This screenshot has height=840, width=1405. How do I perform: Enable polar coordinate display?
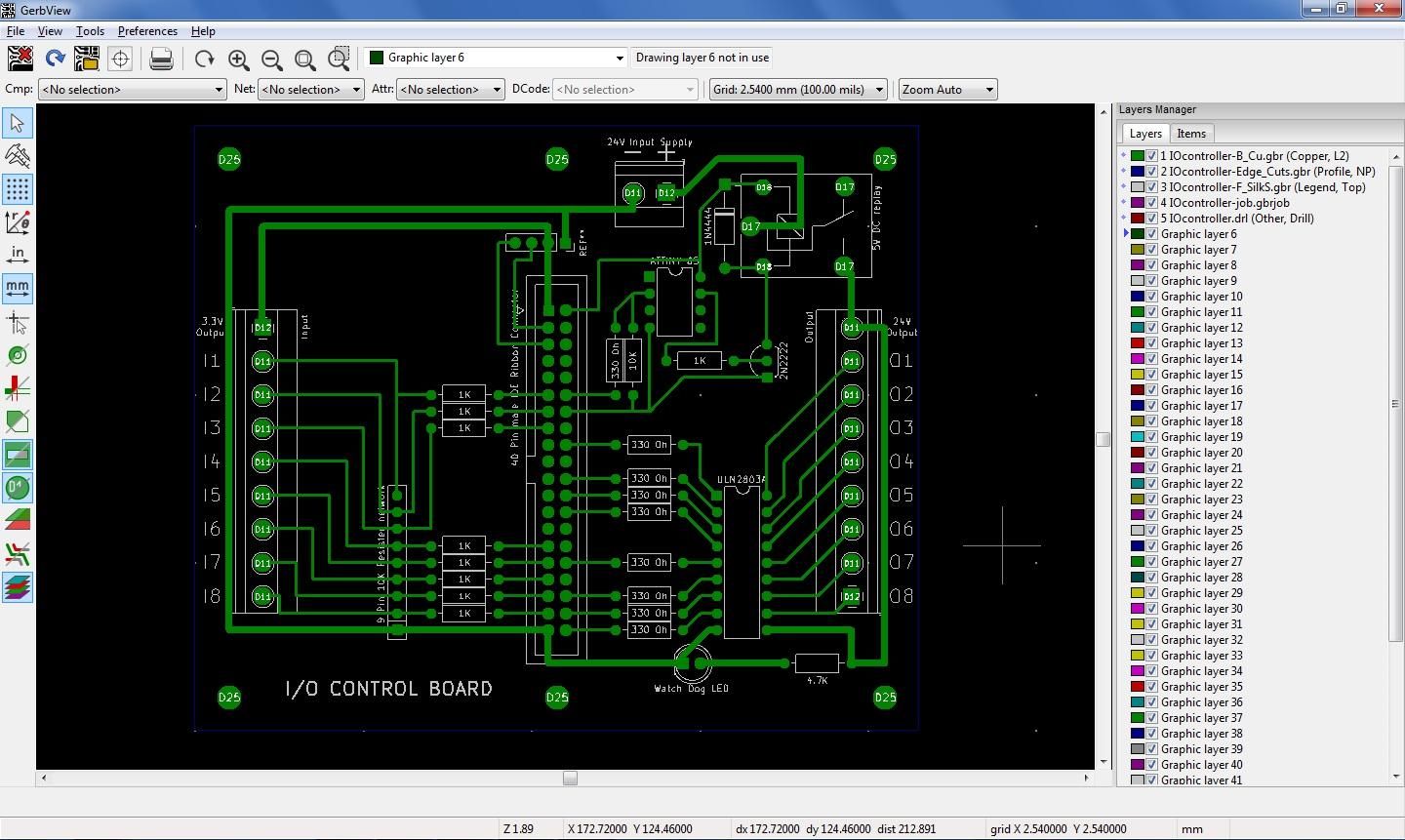(17, 222)
